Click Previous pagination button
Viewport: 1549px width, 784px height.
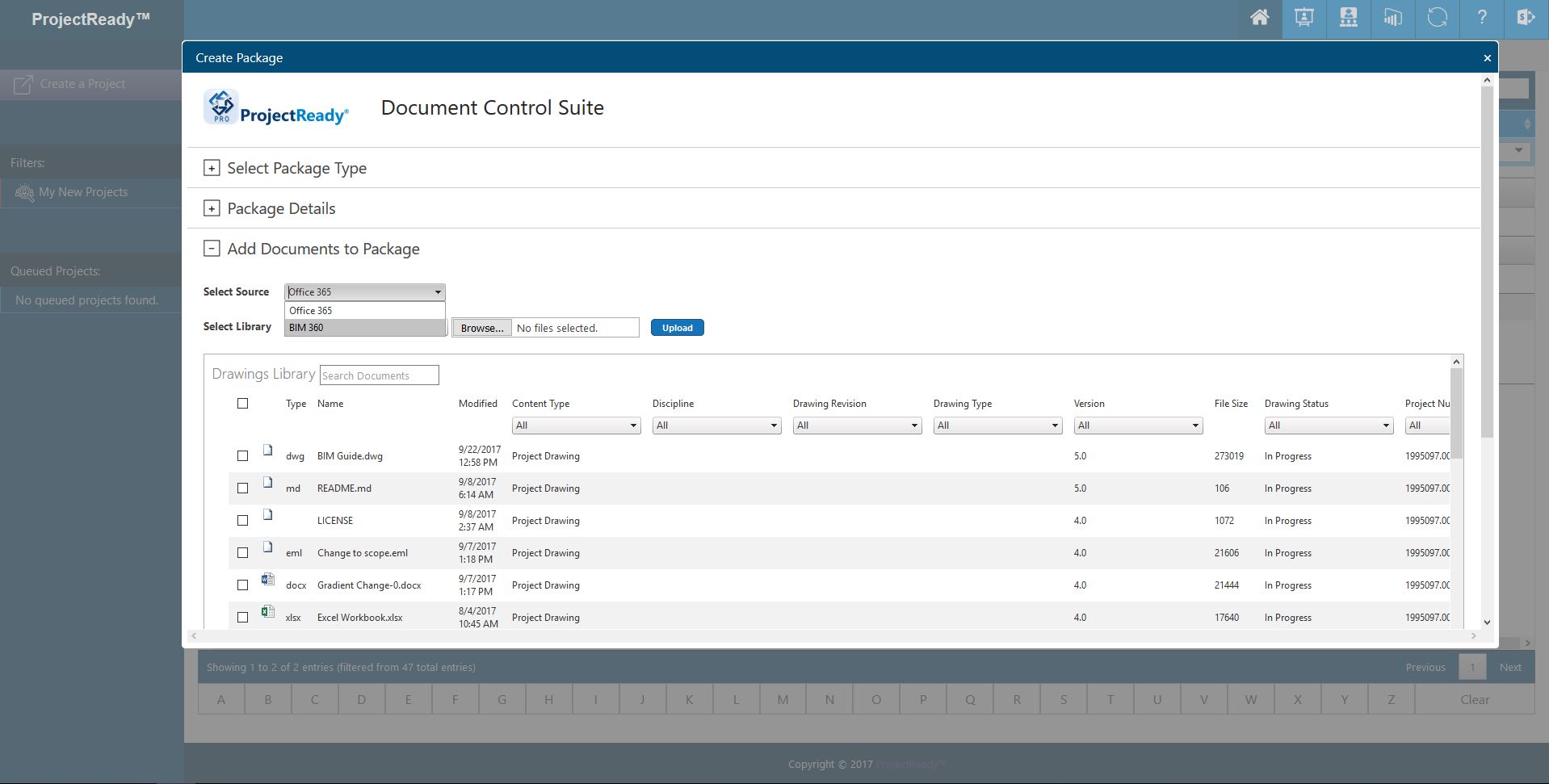click(x=1425, y=667)
